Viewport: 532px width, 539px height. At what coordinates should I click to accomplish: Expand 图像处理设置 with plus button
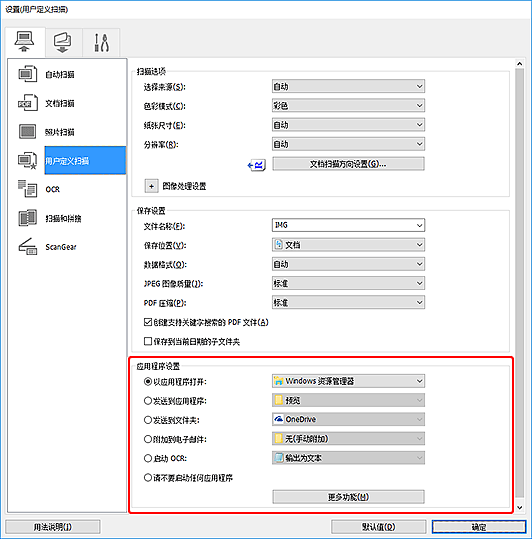pos(151,186)
